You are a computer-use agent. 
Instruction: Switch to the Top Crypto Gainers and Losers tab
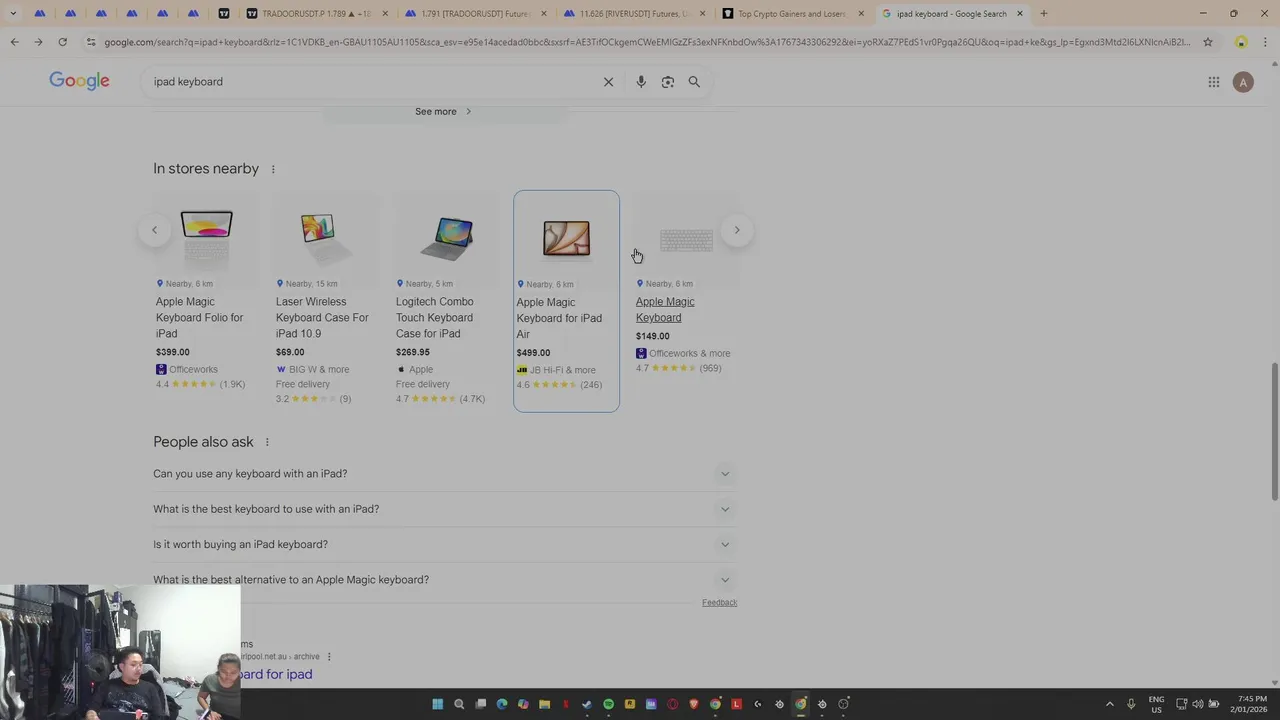pos(792,14)
